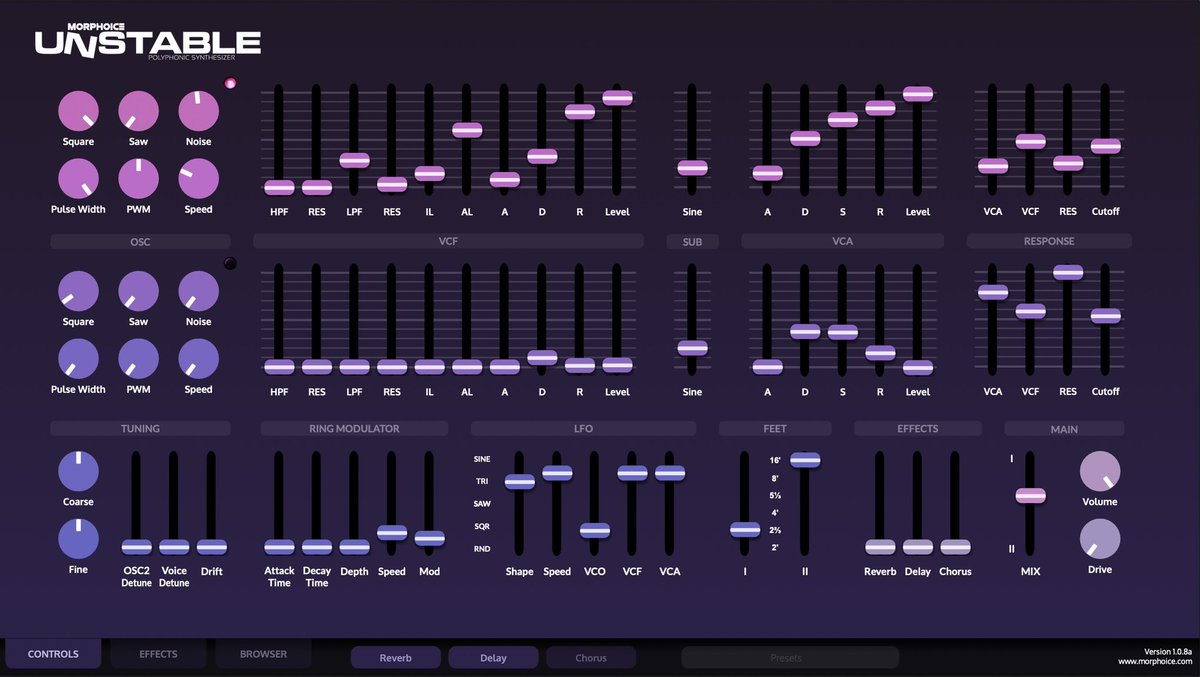Viewport: 1200px width, 677px height.
Task: Select the RND shape label in the LFO
Action: click(x=482, y=548)
